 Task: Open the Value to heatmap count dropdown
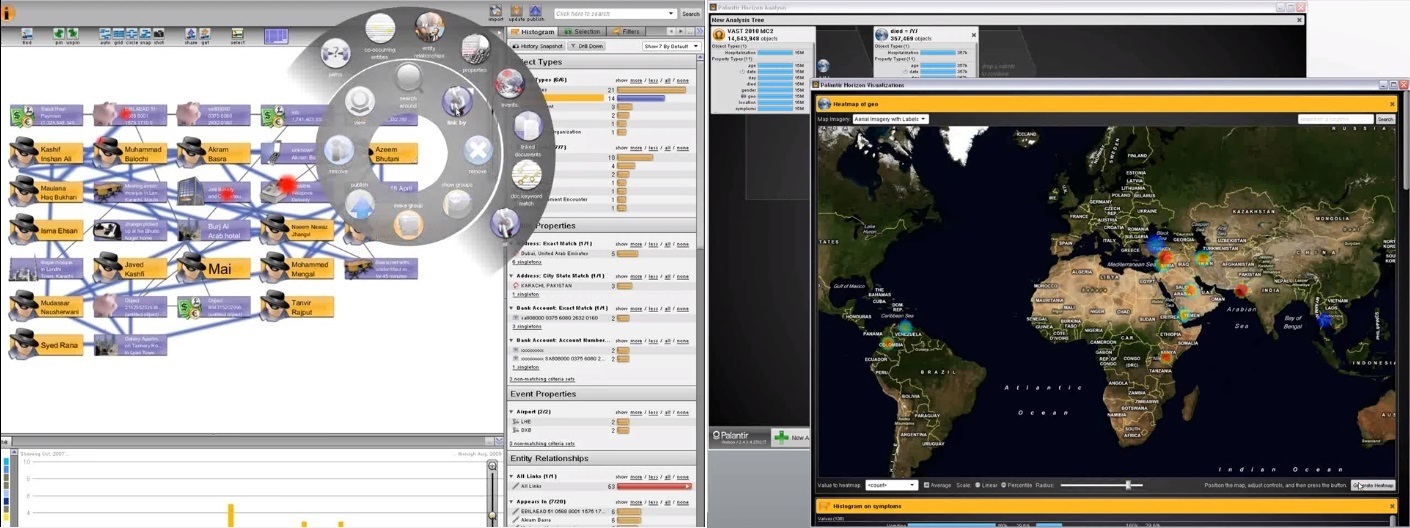[891, 485]
